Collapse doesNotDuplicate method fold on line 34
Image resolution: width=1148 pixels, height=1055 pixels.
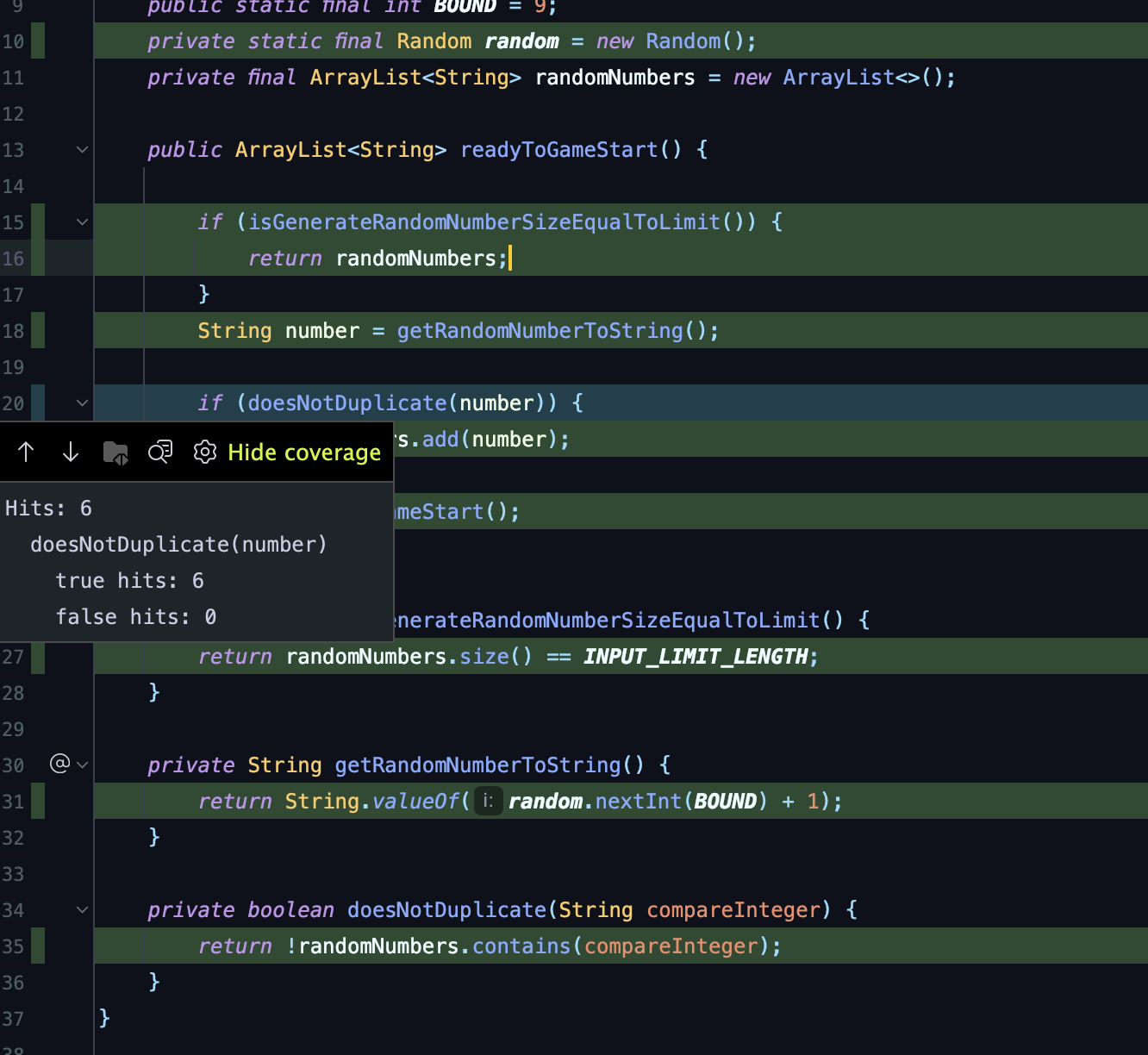(82, 909)
